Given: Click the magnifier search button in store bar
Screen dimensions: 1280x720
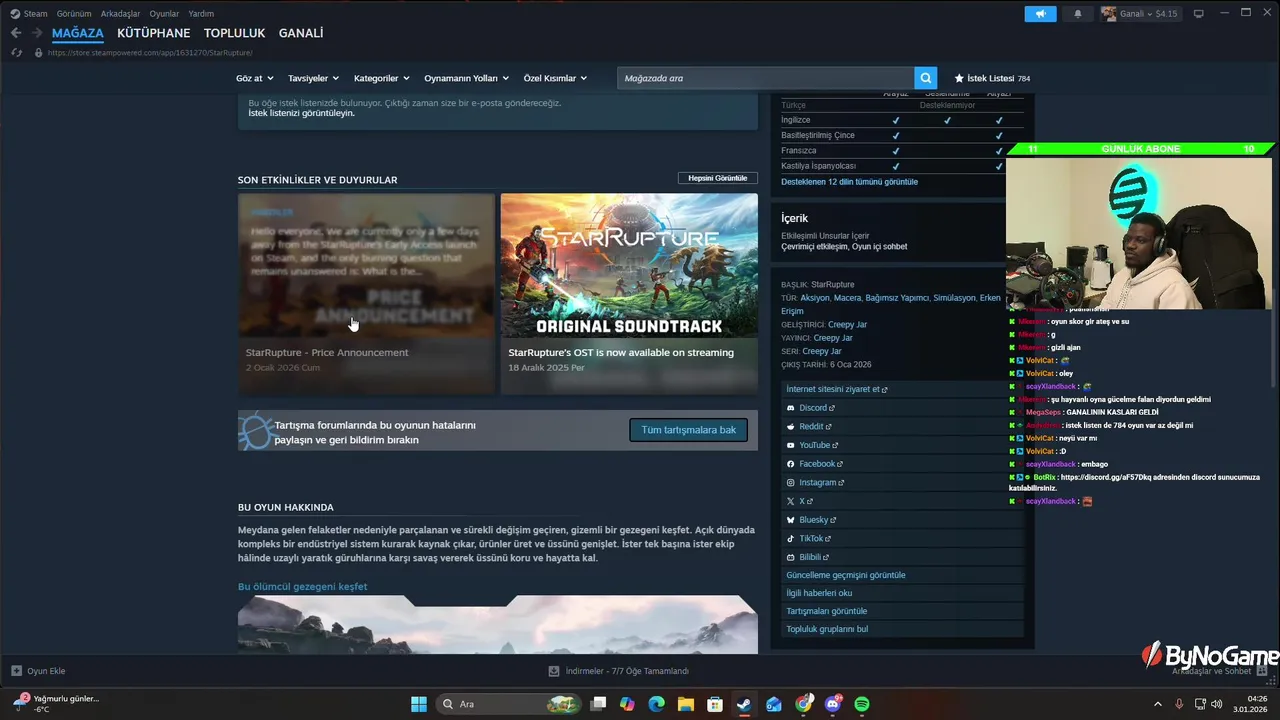Looking at the screenshot, I should tap(927, 78).
